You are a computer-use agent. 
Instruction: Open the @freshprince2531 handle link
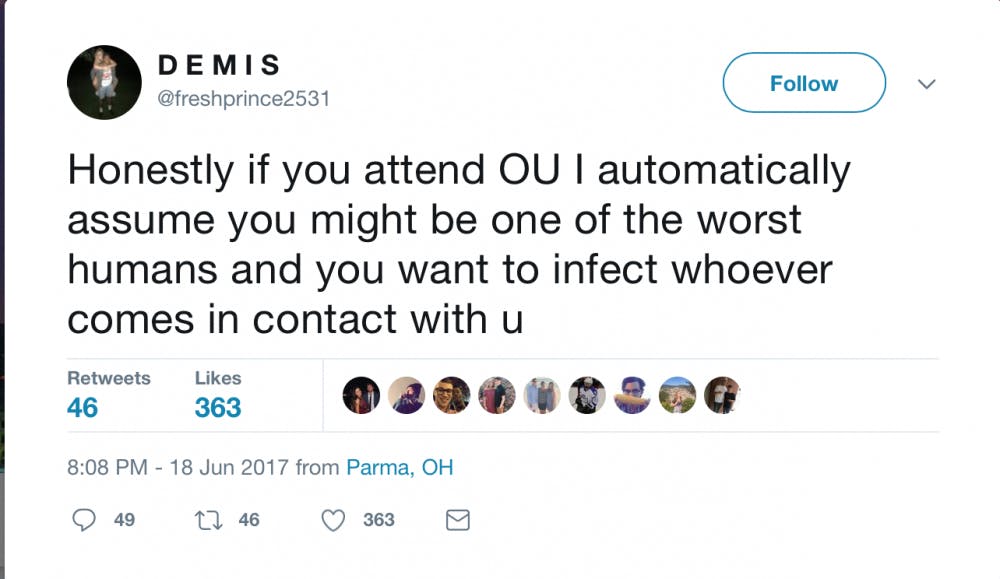tap(244, 98)
